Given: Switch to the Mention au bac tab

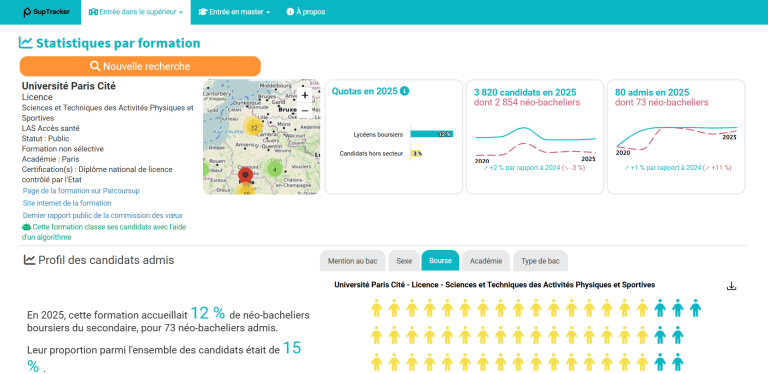Looking at the screenshot, I should point(353,261).
